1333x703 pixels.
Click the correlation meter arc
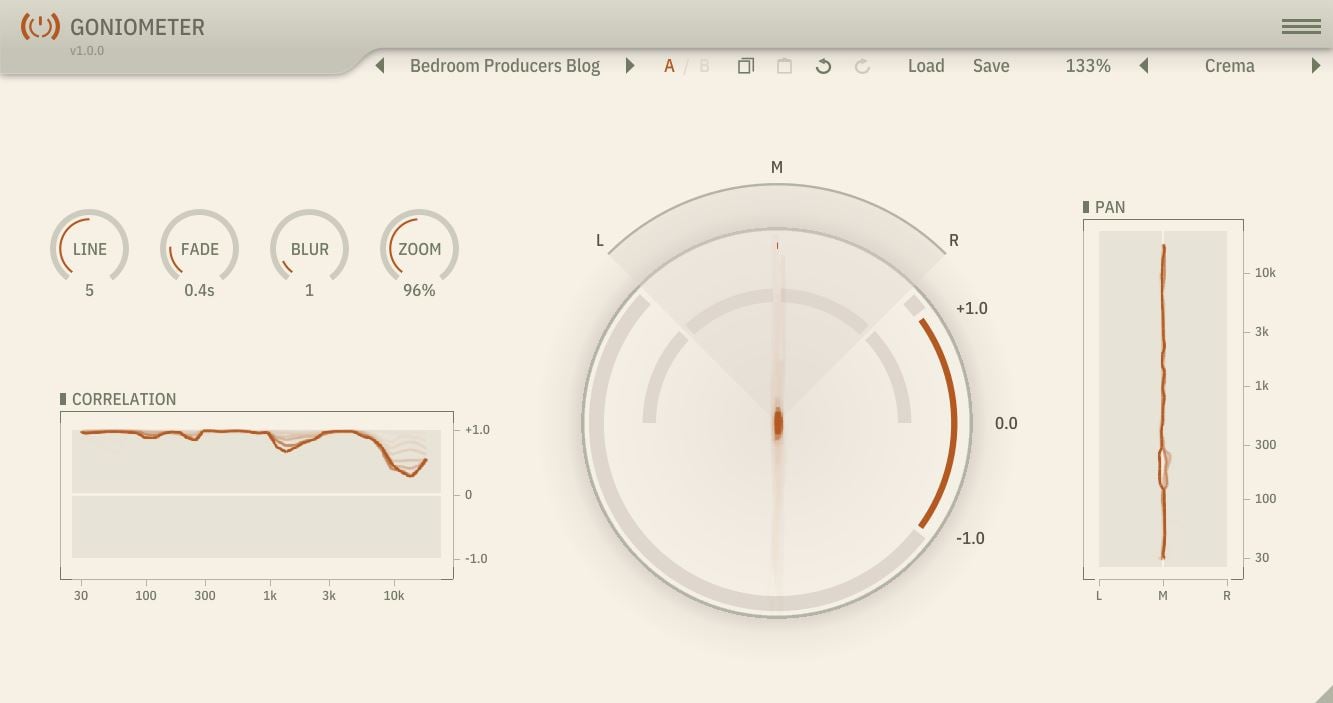click(940, 423)
